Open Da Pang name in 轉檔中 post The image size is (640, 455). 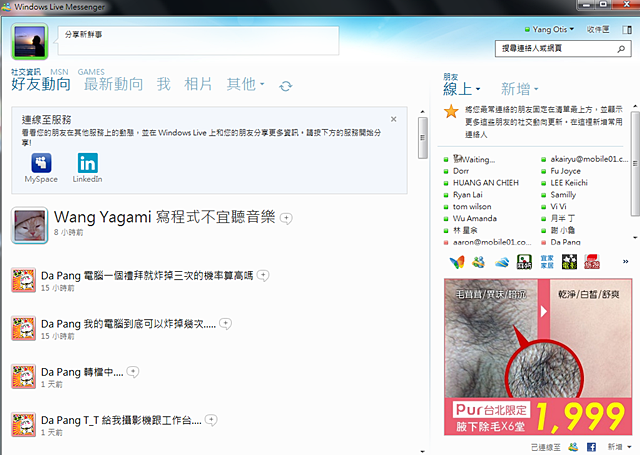click(61, 372)
